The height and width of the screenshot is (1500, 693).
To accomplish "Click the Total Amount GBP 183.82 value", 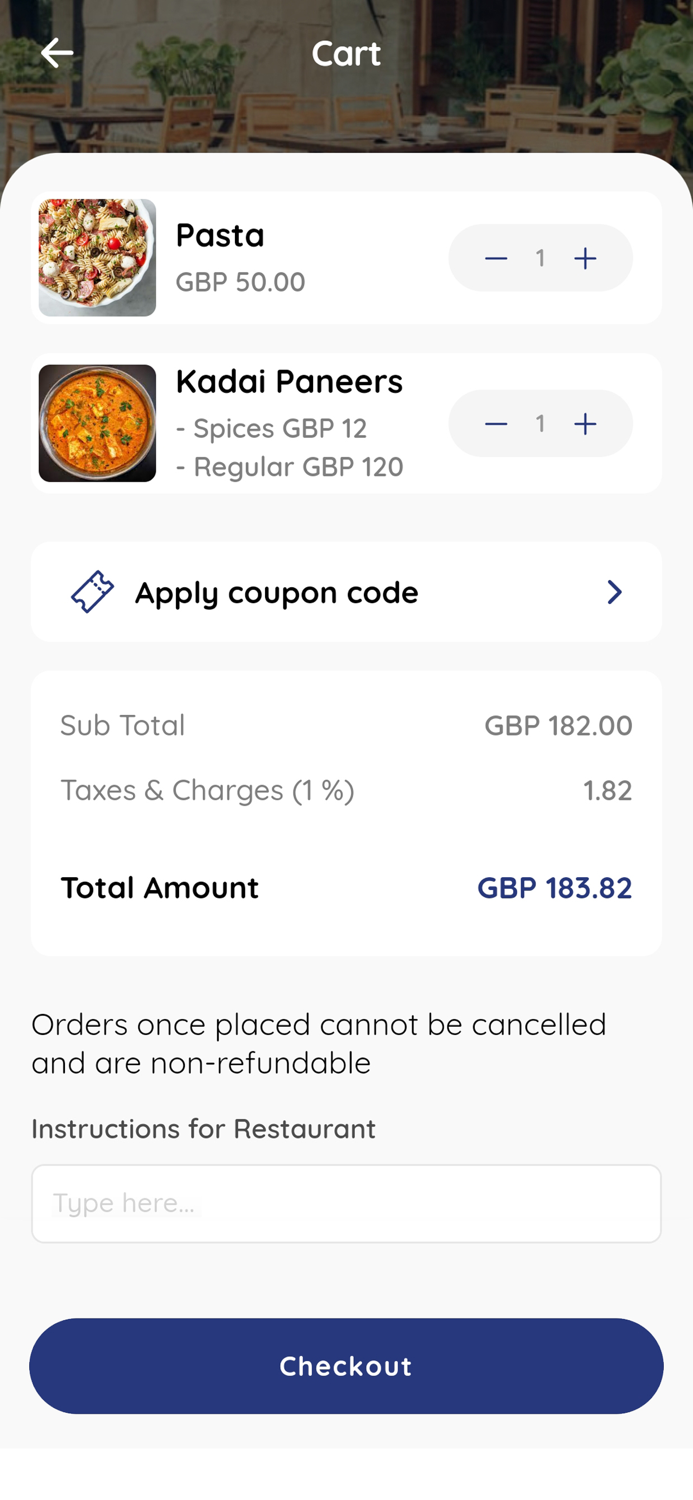I will click(x=555, y=888).
